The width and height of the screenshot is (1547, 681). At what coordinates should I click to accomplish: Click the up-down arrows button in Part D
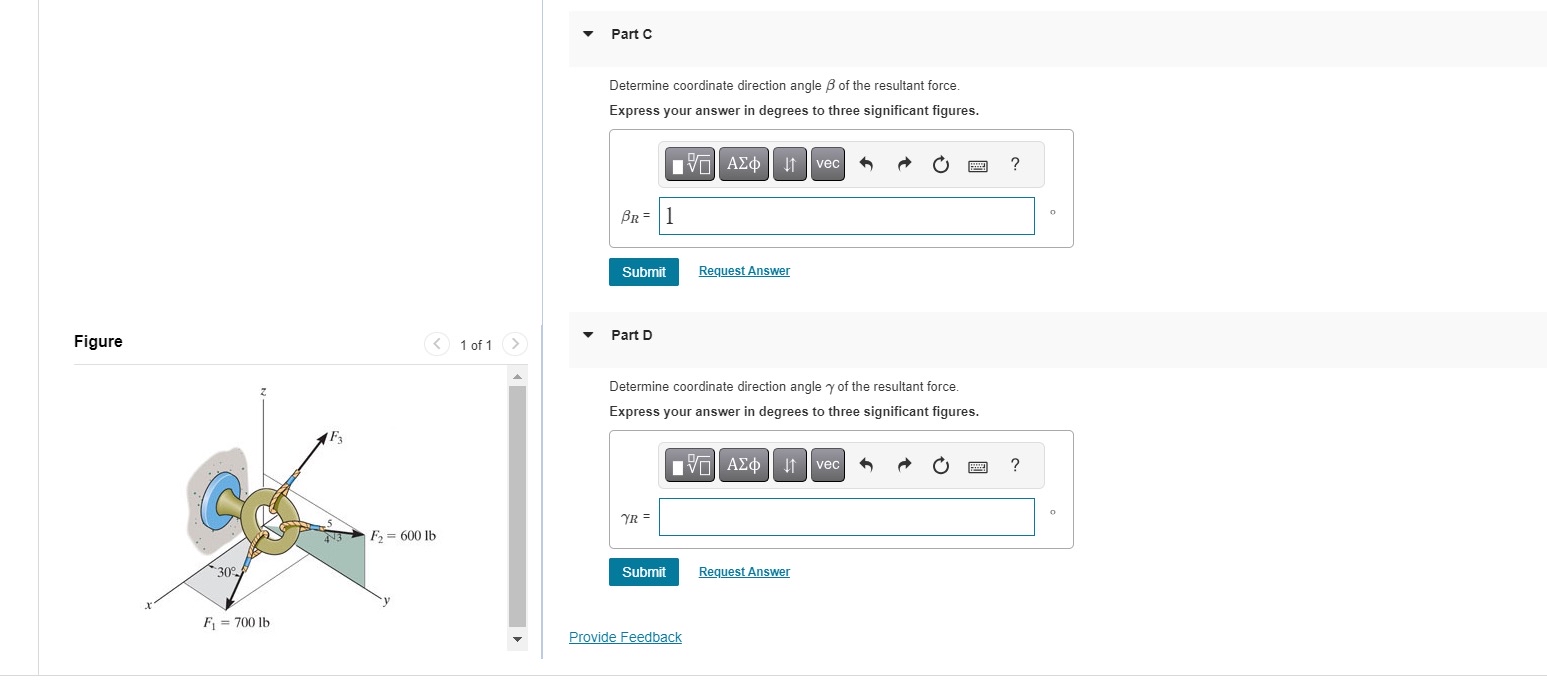[789, 465]
